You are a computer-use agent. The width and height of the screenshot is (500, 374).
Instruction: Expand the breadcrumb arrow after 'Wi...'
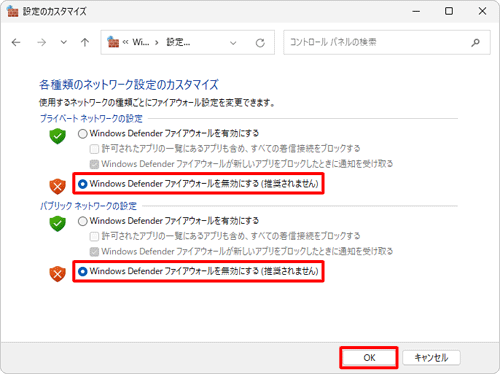157,42
